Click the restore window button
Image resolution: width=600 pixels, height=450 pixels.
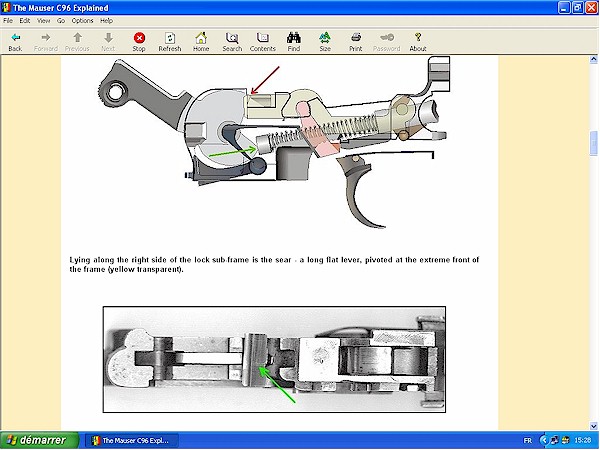[x=578, y=8]
